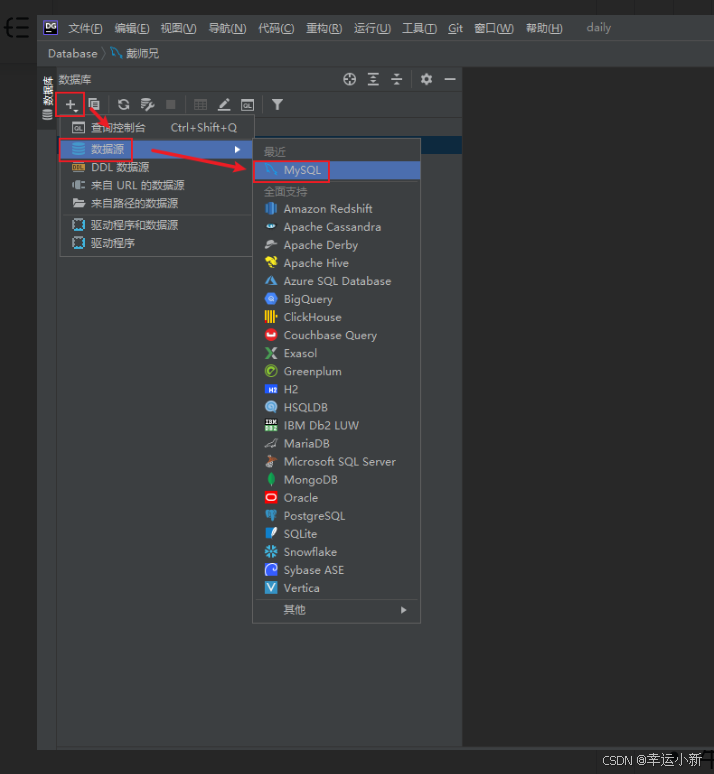The width and height of the screenshot is (714, 774).
Task: Open the gear settings of Database panel
Action: coord(426,79)
